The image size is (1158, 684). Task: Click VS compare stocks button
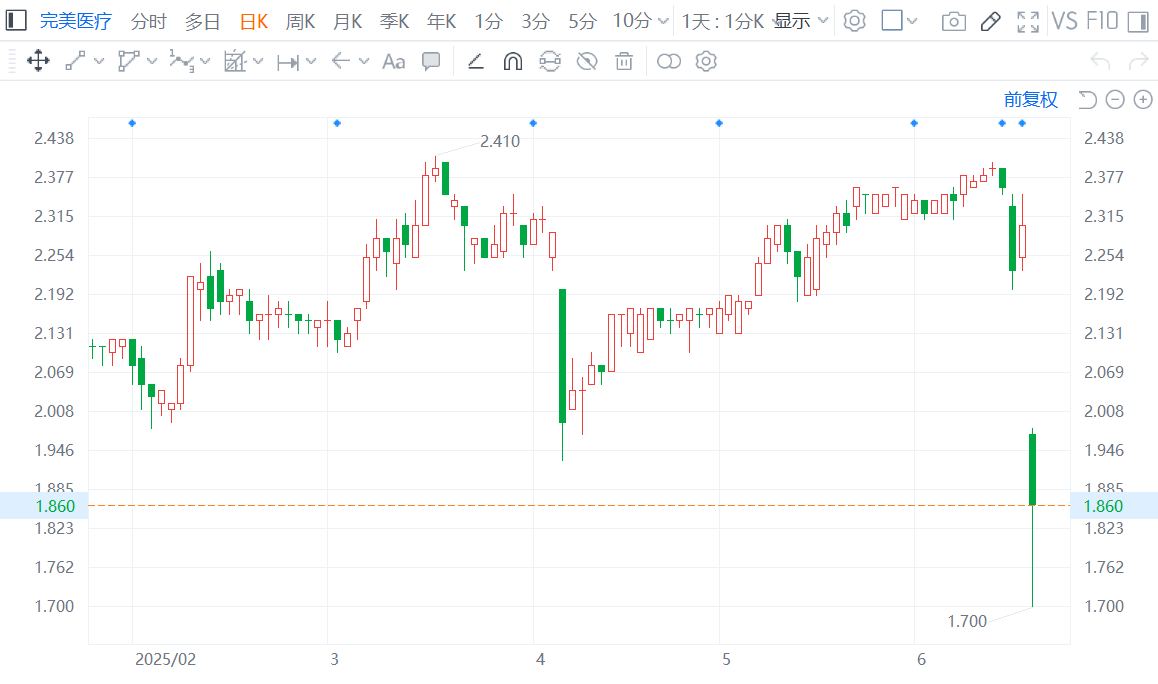pyautogui.click(x=1064, y=21)
